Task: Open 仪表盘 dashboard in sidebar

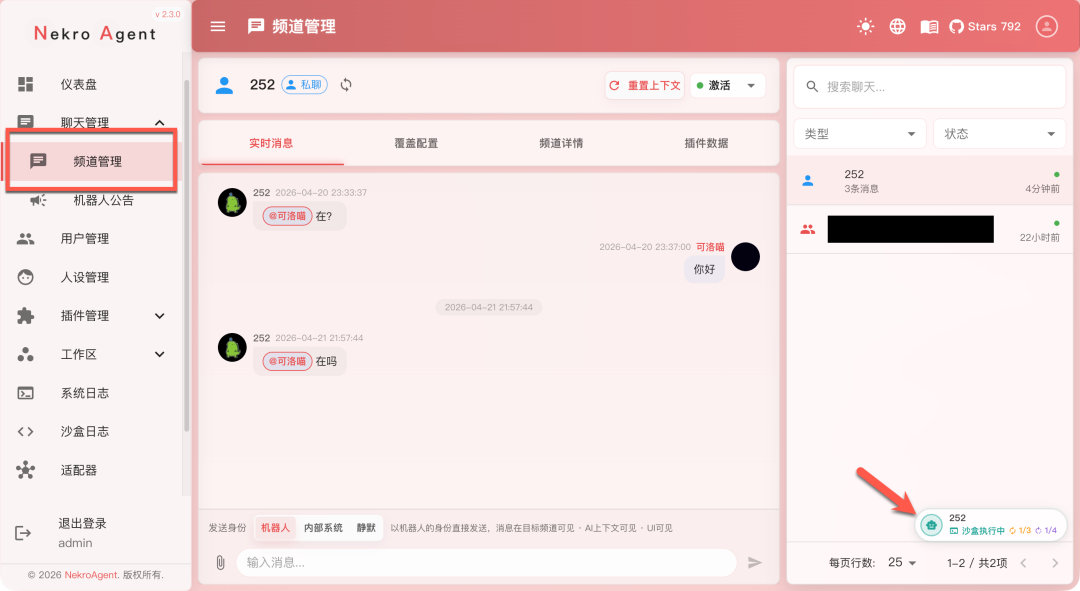Action: [x=91, y=84]
